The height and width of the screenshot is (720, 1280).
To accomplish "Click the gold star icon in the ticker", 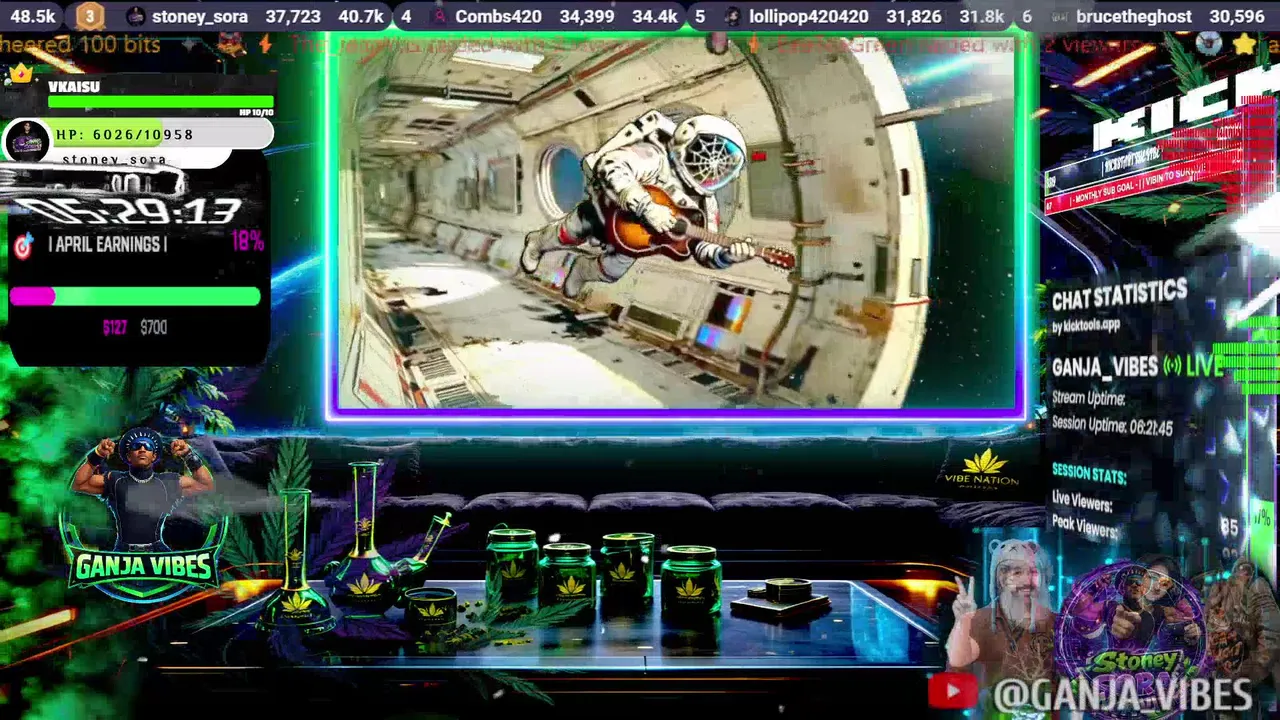I will coord(1244,44).
